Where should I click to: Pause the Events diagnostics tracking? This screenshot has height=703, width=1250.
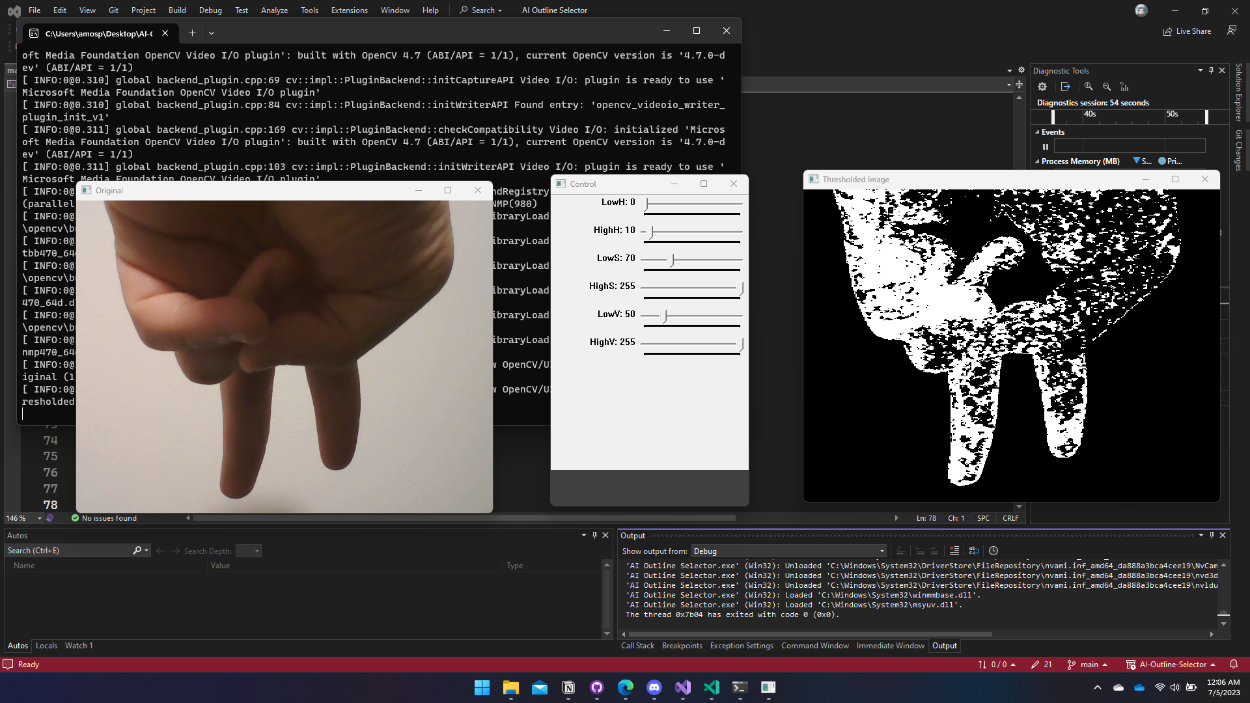[x=1046, y=146]
